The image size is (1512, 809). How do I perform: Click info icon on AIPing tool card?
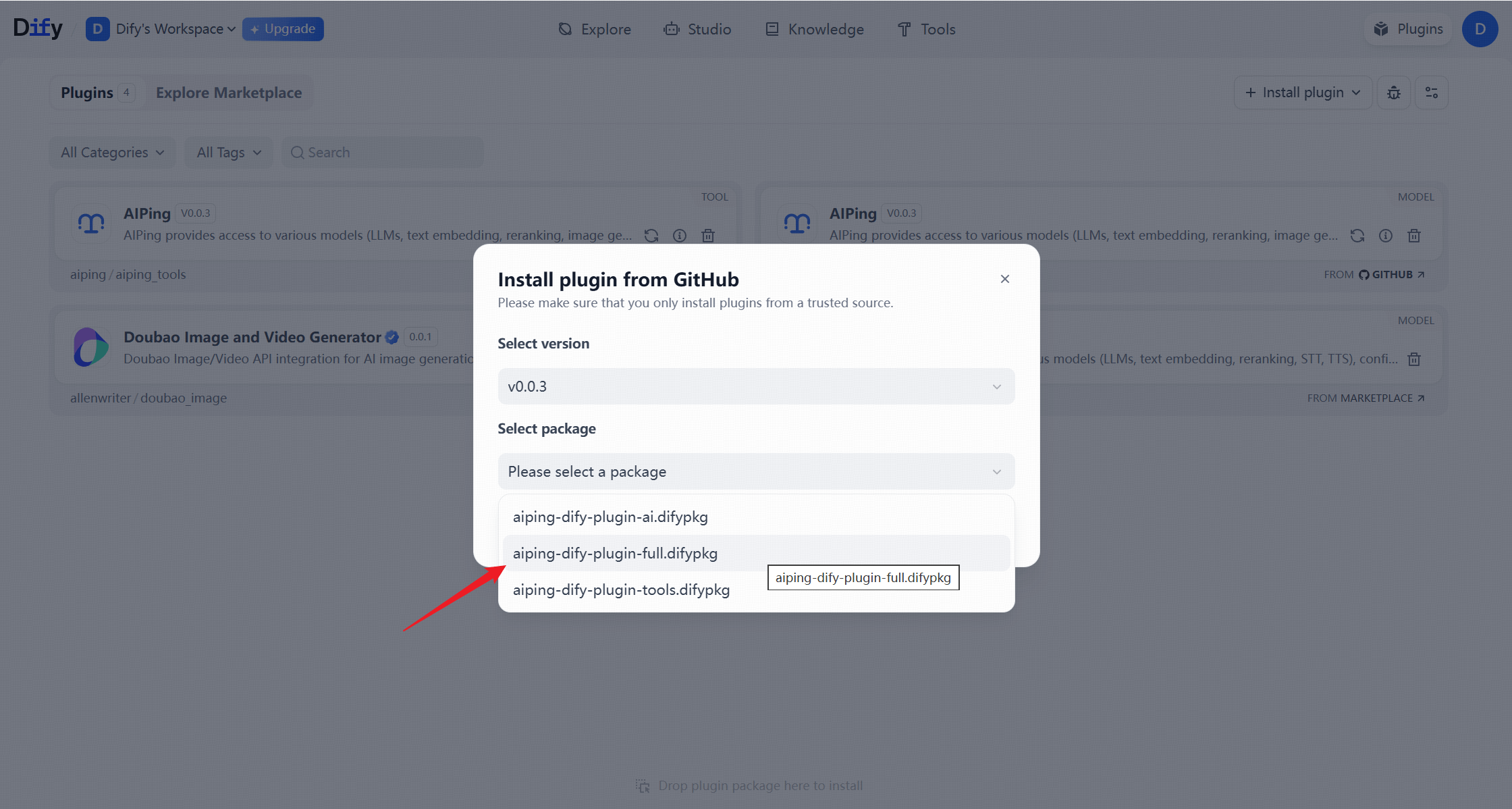tap(680, 236)
